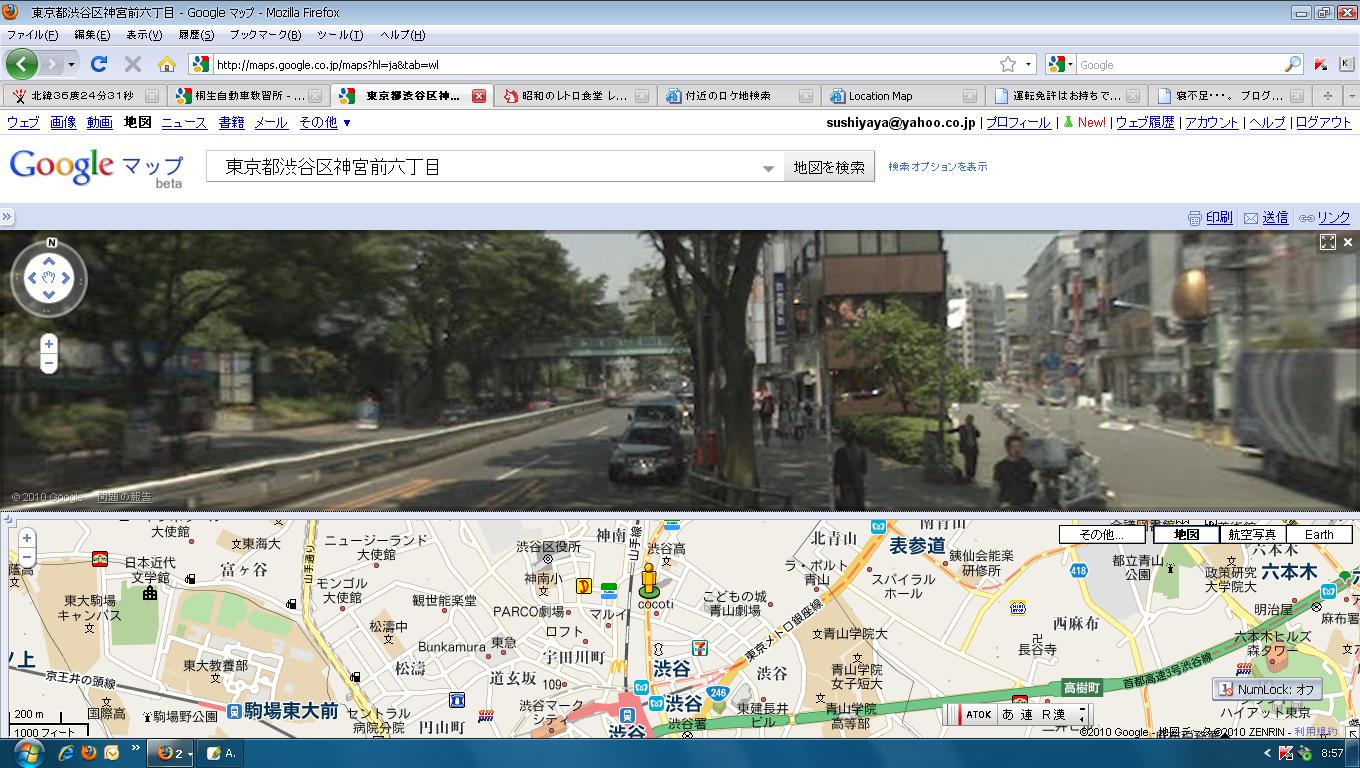The width and height of the screenshot is (1360, 768).
Task: Click the Firefox taskbar button
Action: (172, 752)
